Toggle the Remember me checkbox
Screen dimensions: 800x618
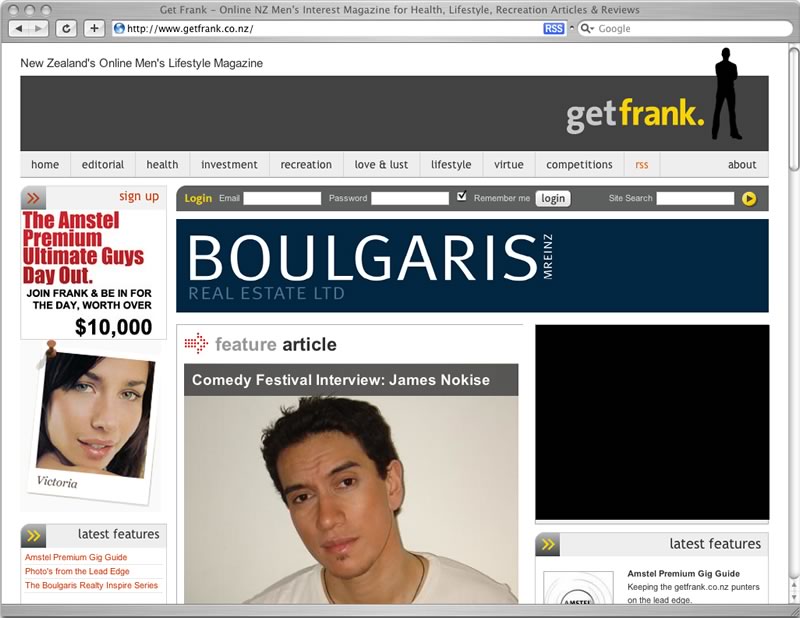click(462, 196)
